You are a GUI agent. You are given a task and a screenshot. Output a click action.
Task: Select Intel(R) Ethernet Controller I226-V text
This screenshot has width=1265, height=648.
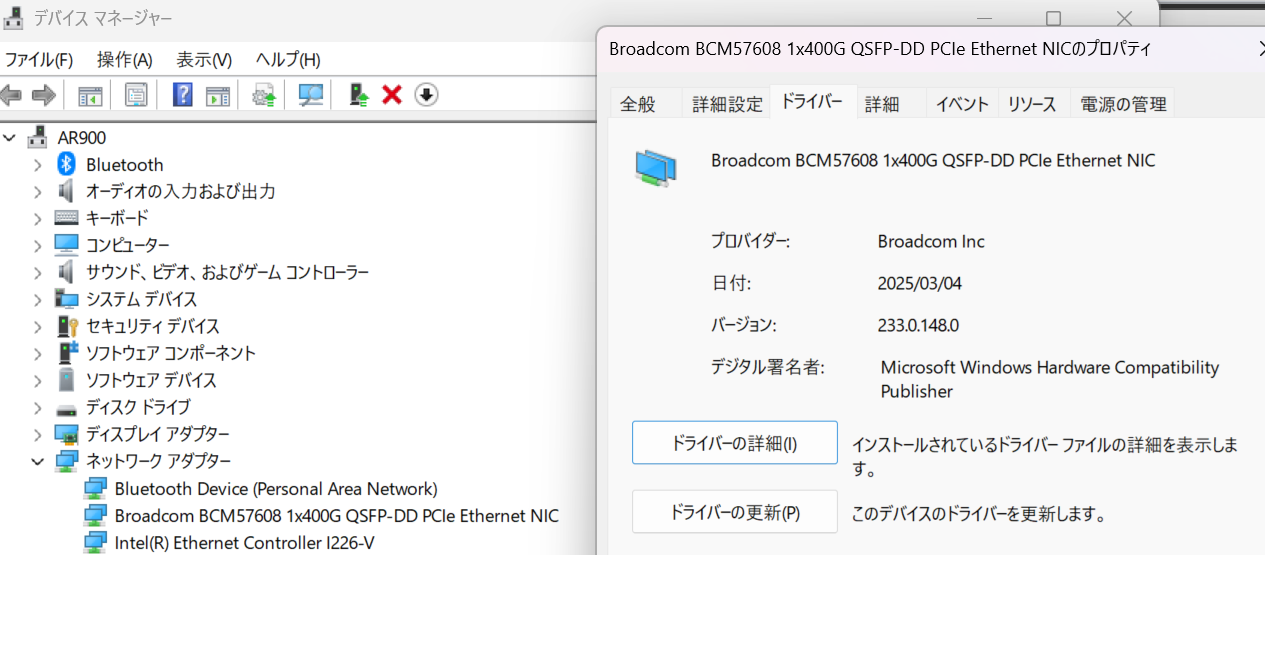(244, 543)
